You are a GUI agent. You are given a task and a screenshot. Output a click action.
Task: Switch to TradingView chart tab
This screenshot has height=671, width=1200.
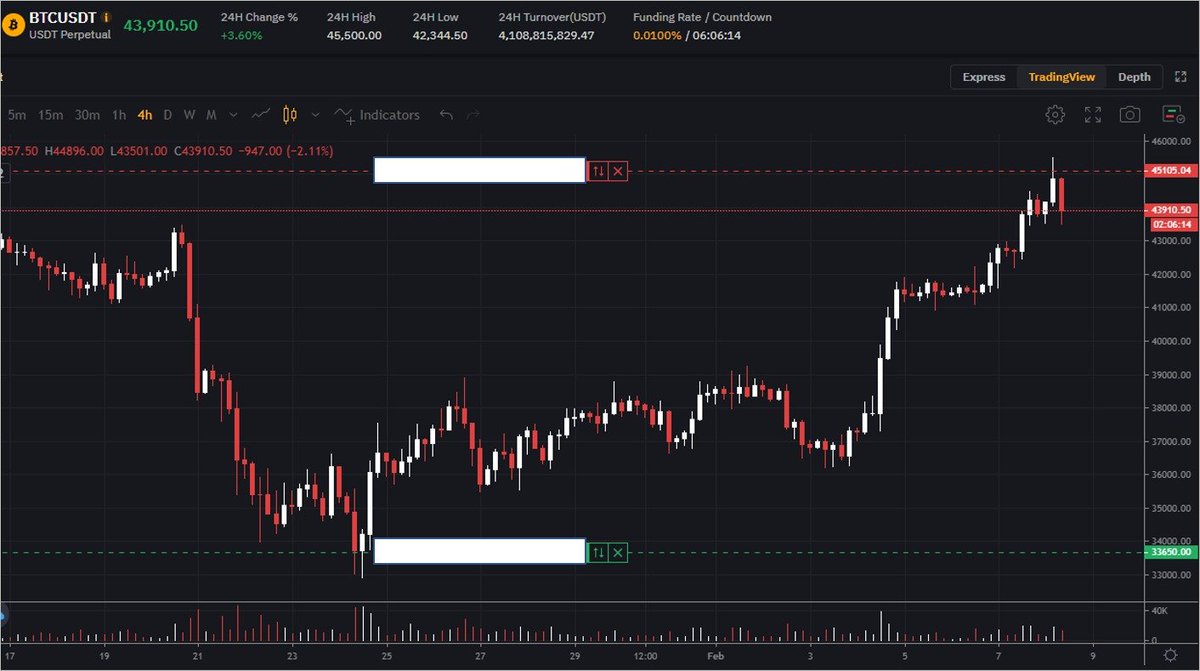(x=1062, y=77)
